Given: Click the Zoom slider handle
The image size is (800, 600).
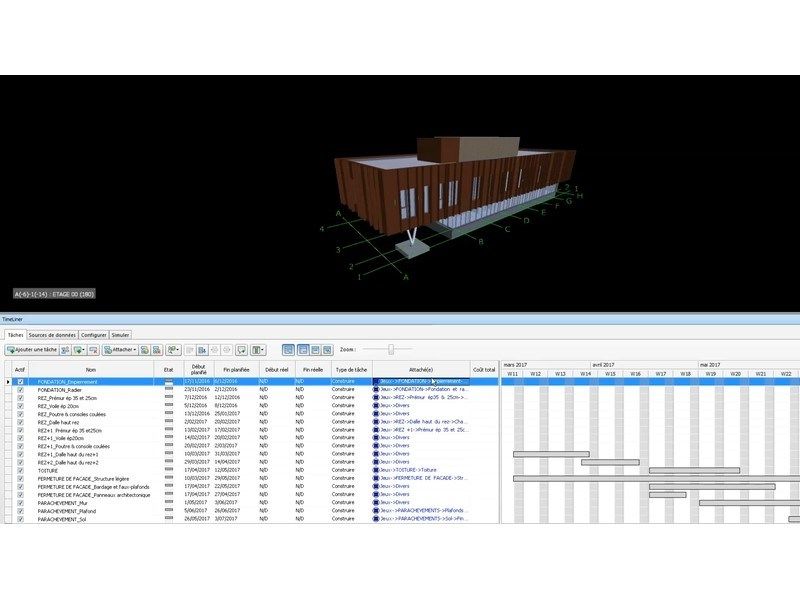Looking at the screenshot, I should point(392,349).
